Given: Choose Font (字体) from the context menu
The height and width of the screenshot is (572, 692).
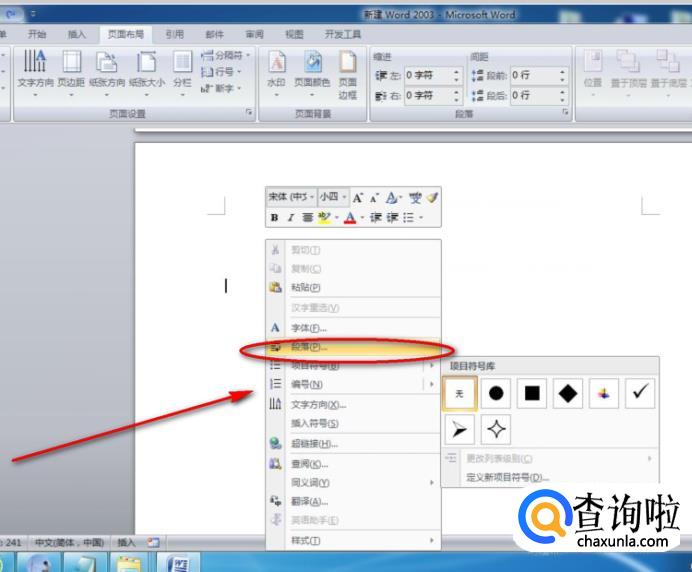Looking at the screenshot, I should (x=353, y=328).
